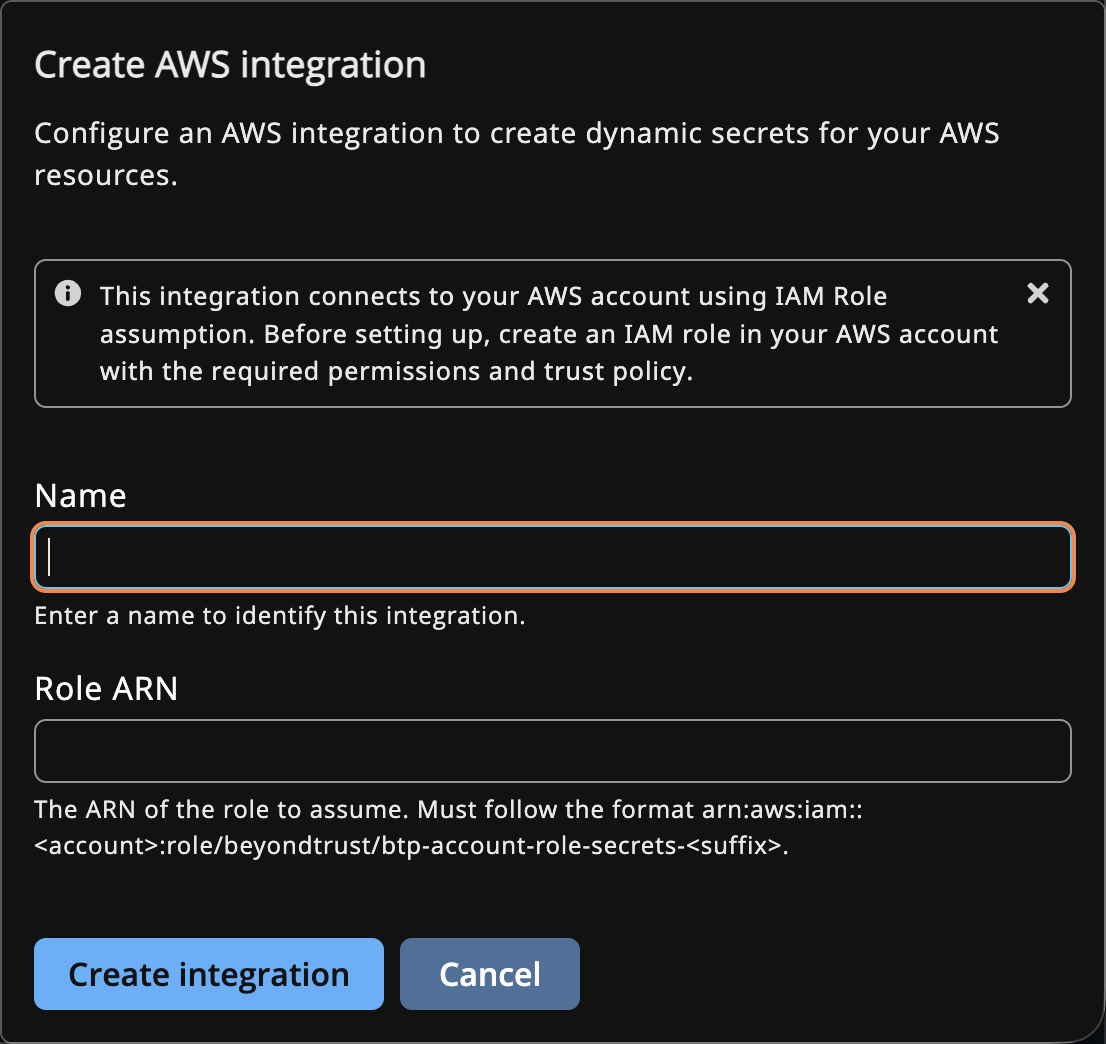Click the 'Name' field label
Screen dimensions: 1106x1044
click(x=80, y=496)
